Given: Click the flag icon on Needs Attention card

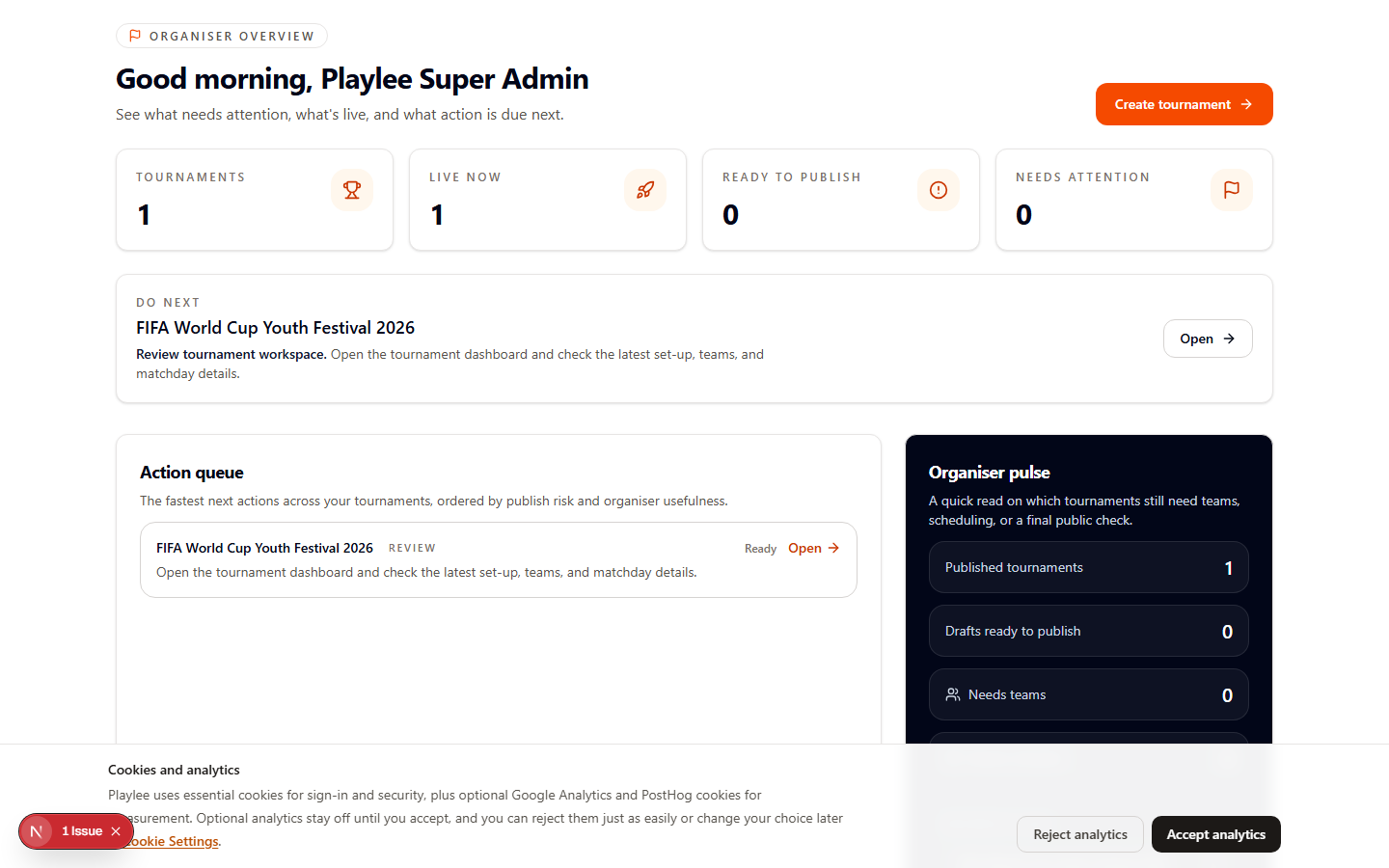Looking at the screenshot, I should (1231, 190).
